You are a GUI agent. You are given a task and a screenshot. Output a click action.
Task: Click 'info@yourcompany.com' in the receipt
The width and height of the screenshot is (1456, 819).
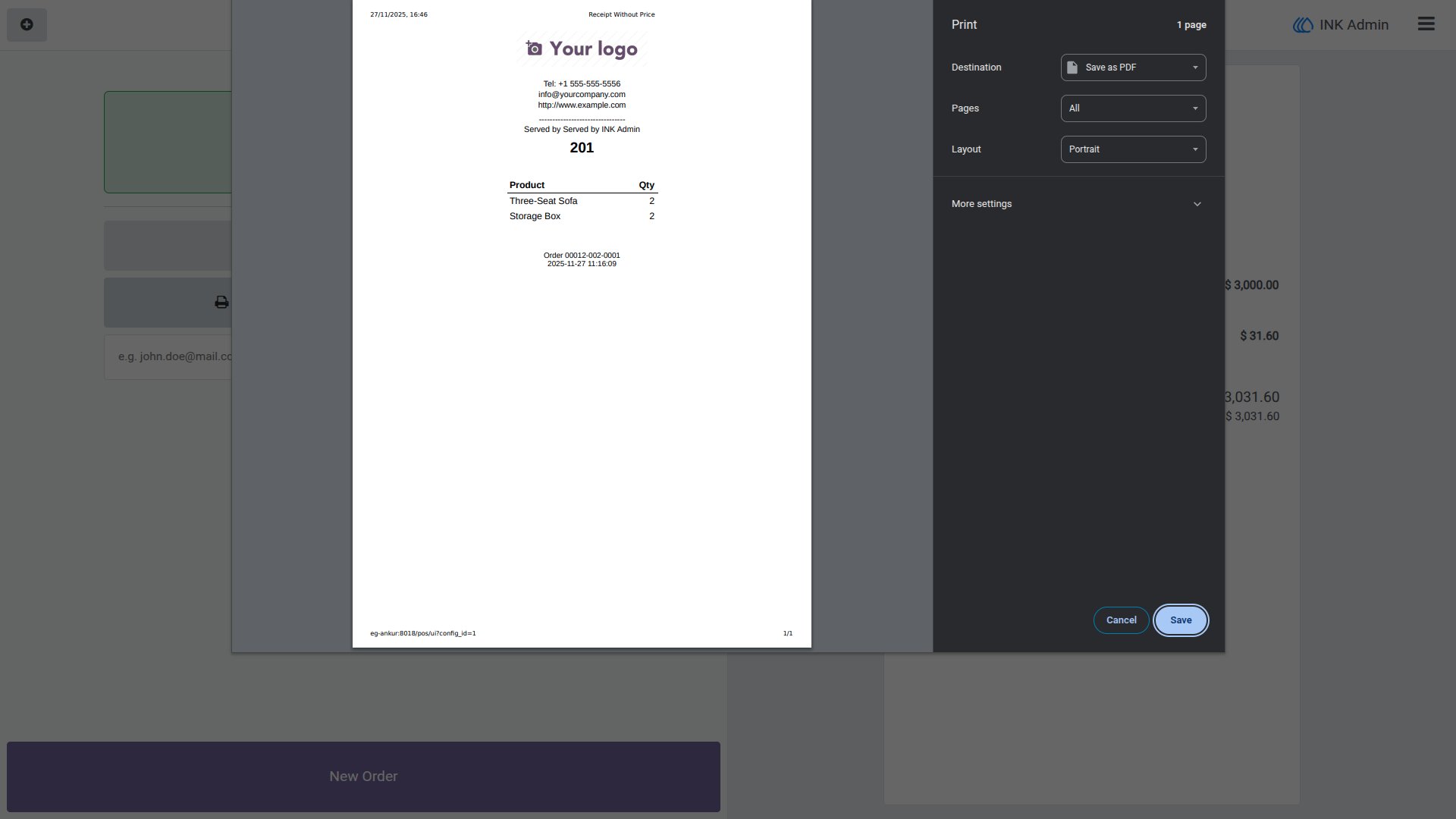582,95
